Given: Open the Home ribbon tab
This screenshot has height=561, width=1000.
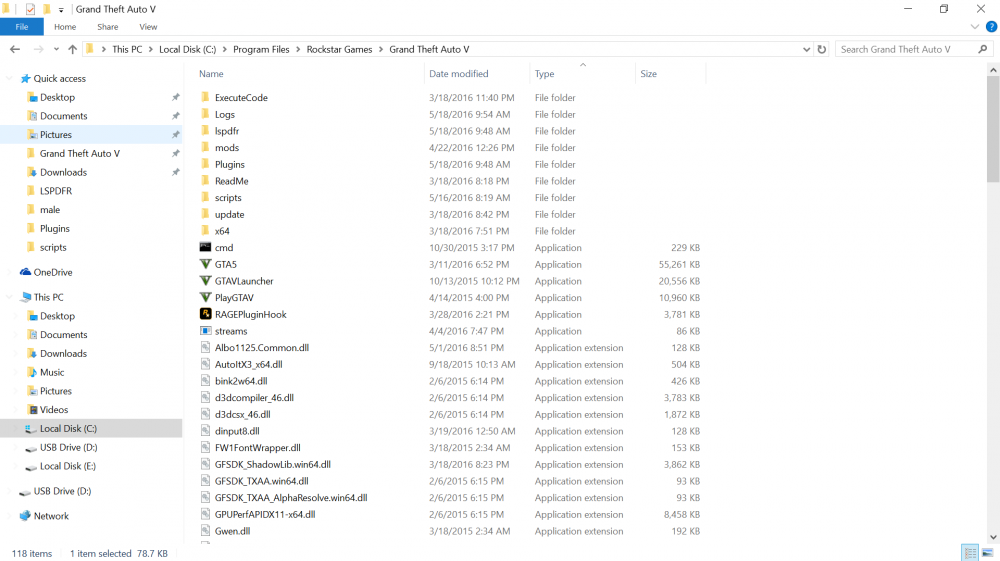Looking at the screenshot, I should pos(65,27).
